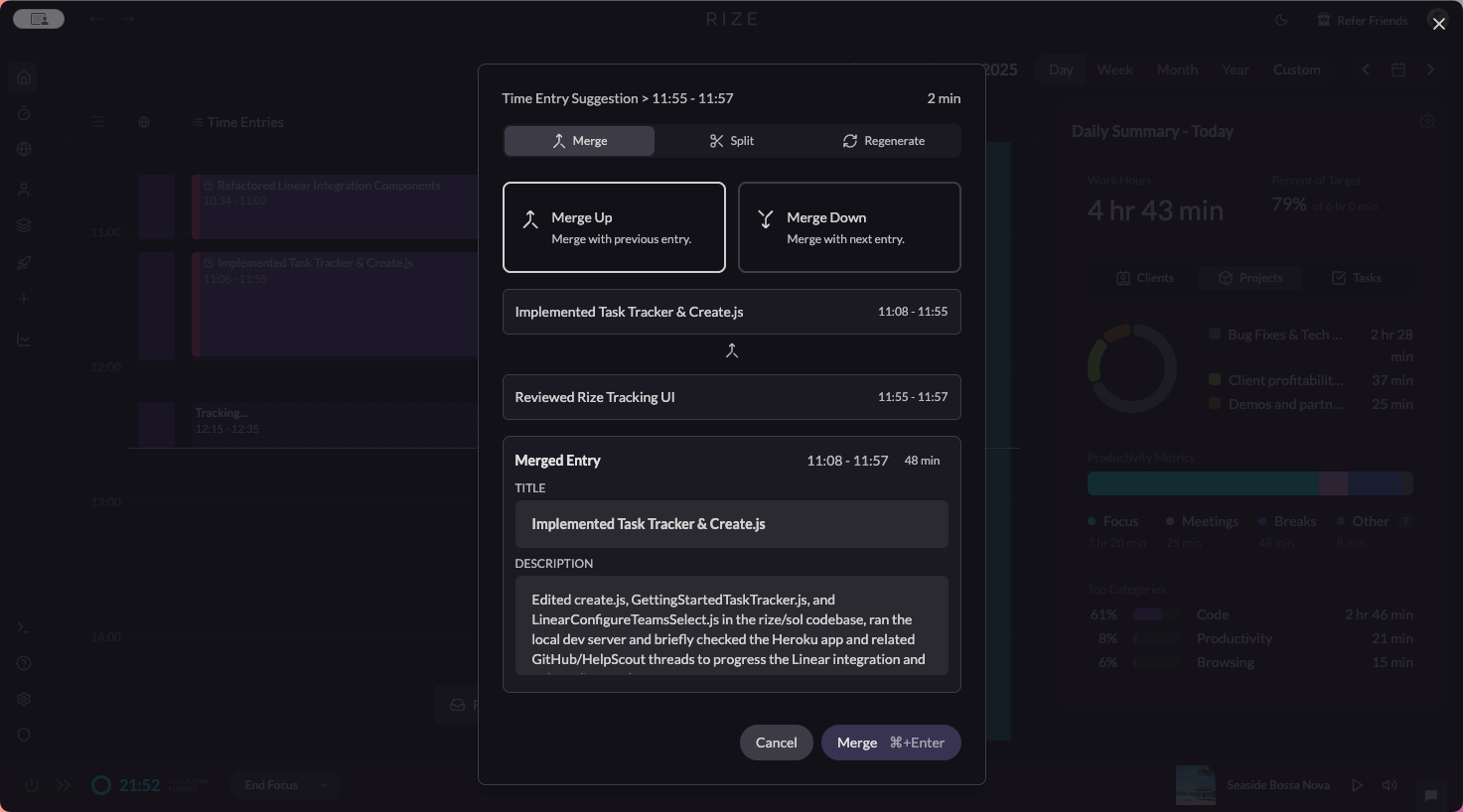Switch to the Split tab
Image resolution: width=1463 pixels, height=812 pixels.
coord(732,141)
